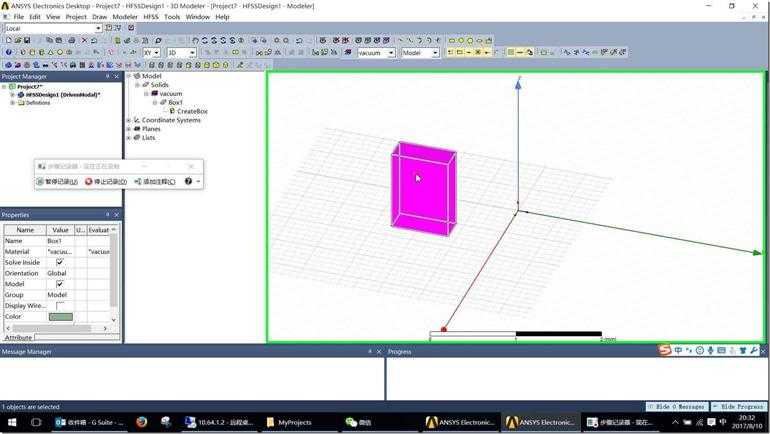The width and height of the screenshot is (770, 434).
Task: Select Box1 in the model tree
Action: click(175, 103)
